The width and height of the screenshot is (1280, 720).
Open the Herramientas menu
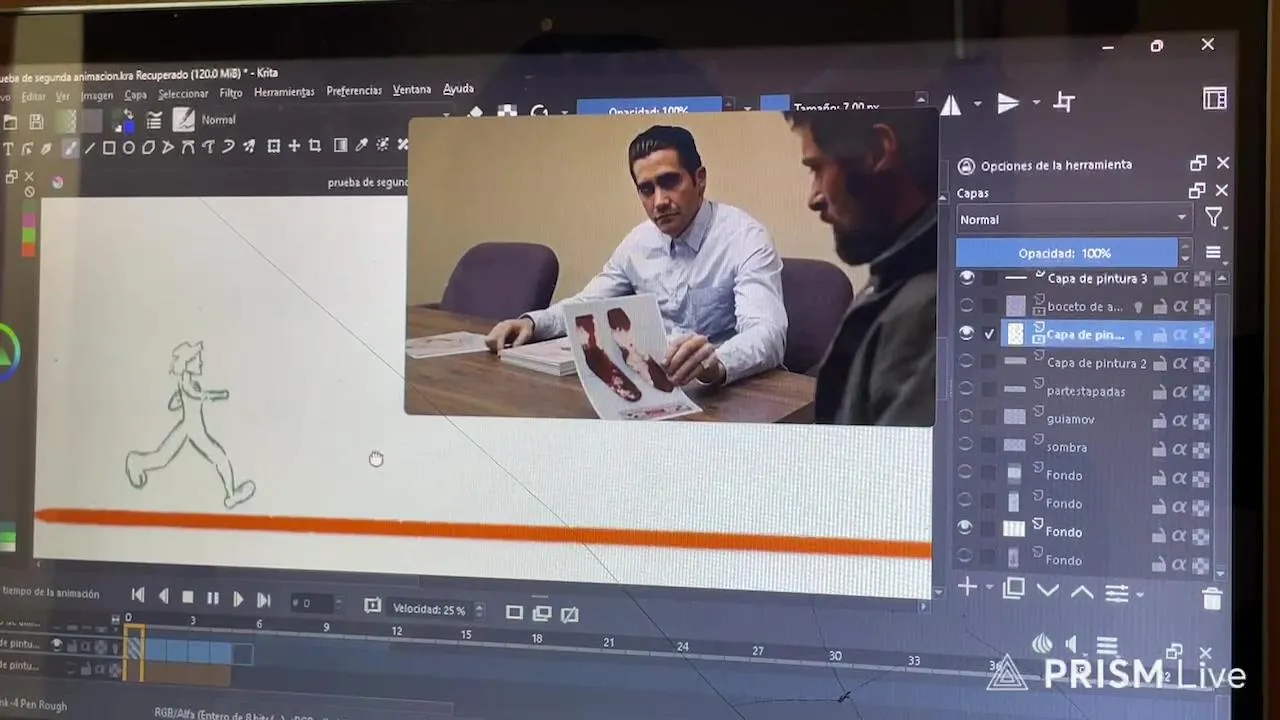pos(284,92)
